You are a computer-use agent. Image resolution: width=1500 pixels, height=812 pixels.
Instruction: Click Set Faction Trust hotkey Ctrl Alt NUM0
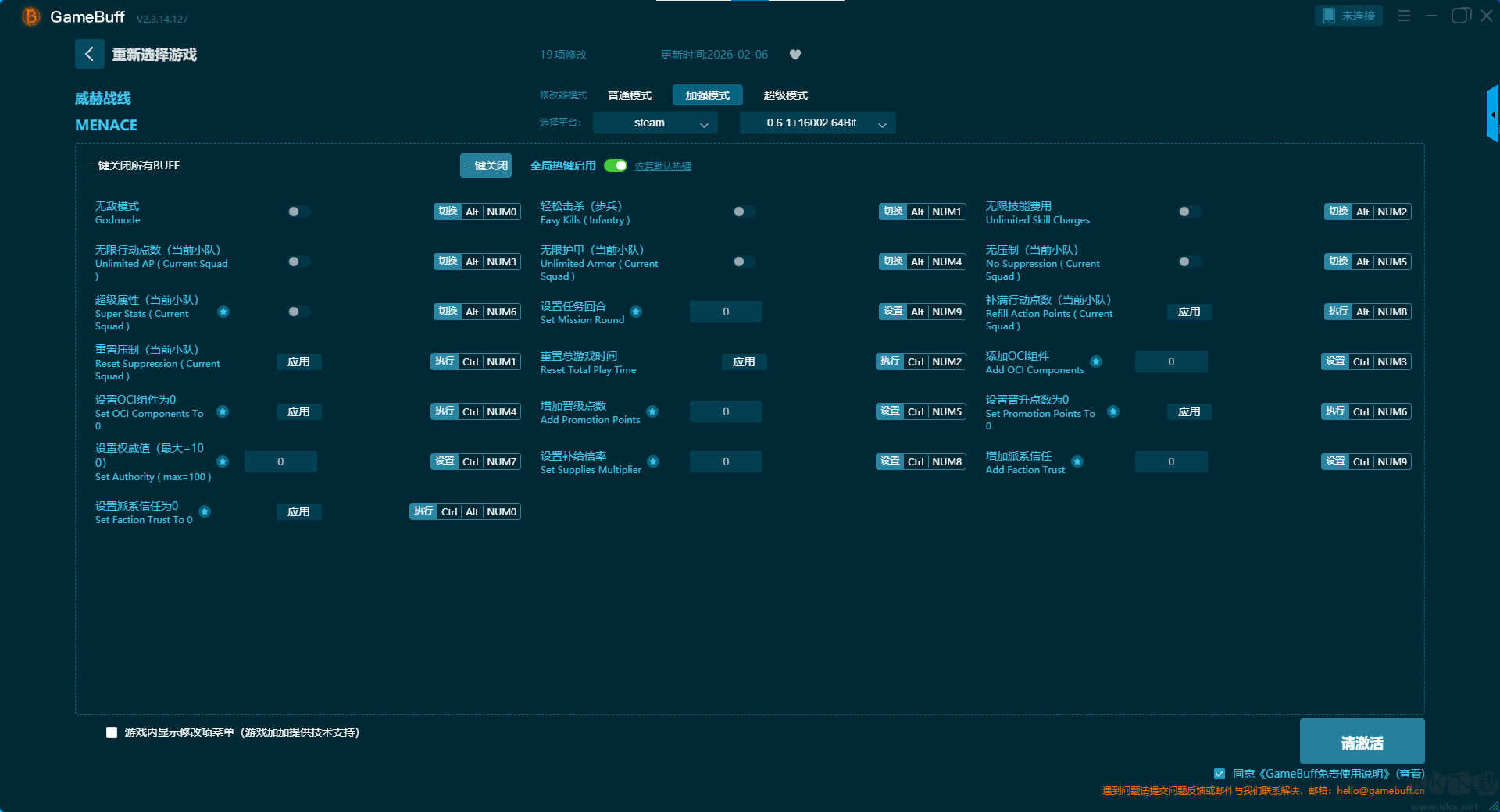tap(465, 511)
